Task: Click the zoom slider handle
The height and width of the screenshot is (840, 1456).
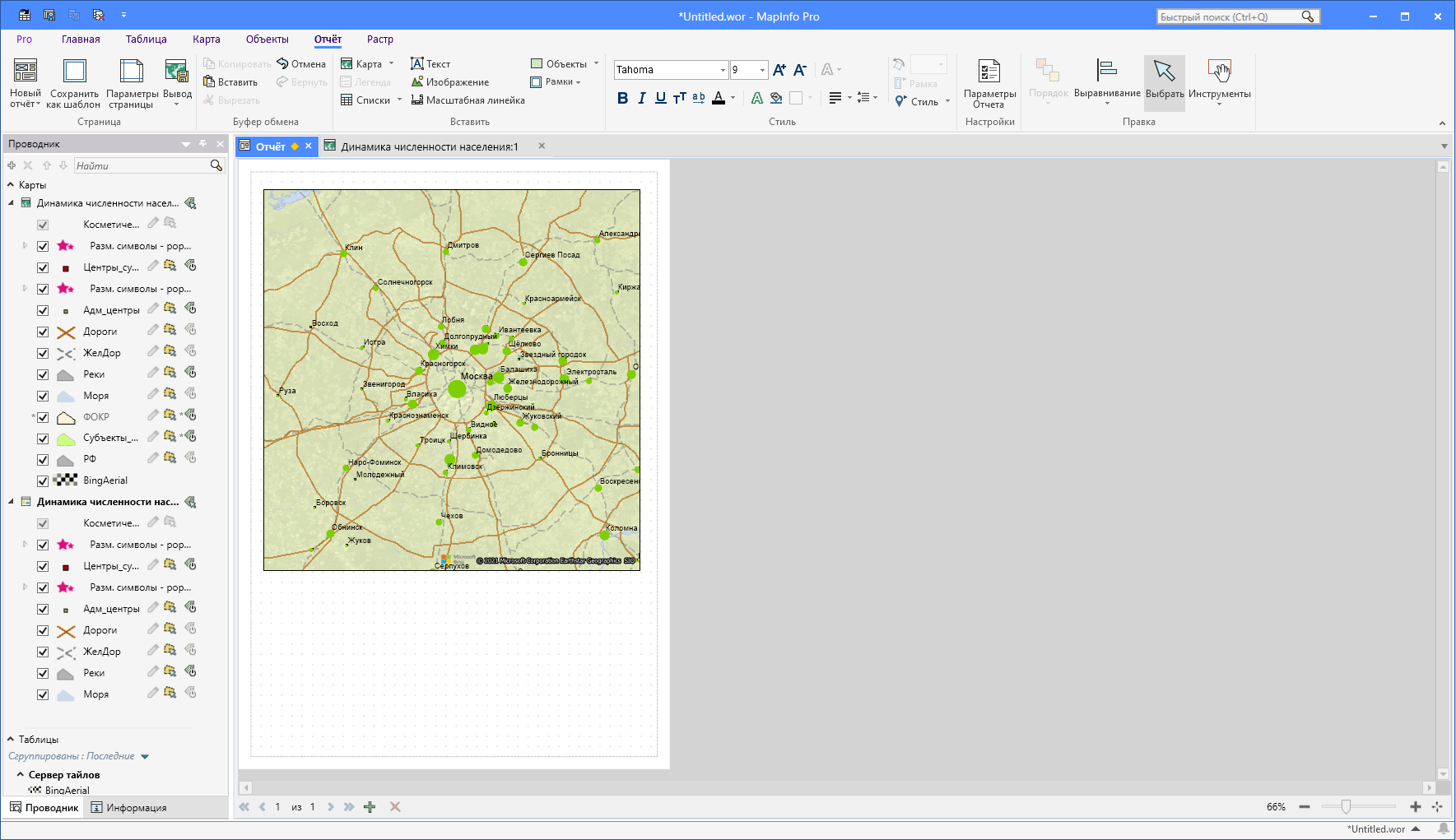Action: (x=1346, y=807)
